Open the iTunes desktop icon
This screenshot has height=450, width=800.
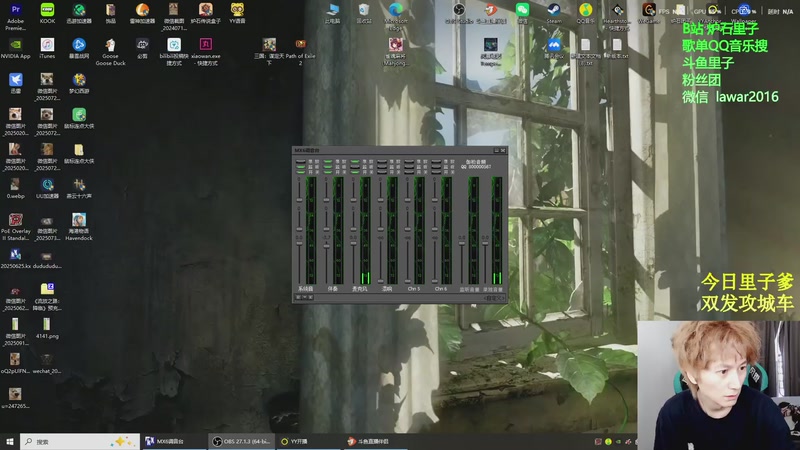click(47, 48)
